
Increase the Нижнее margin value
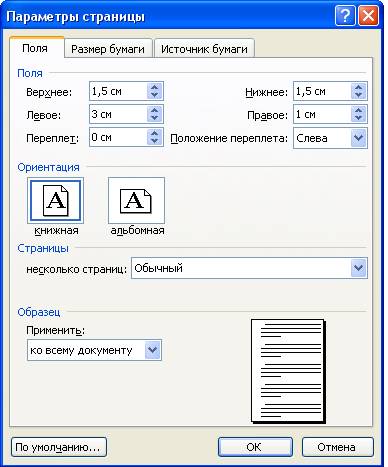coord(358,87)
